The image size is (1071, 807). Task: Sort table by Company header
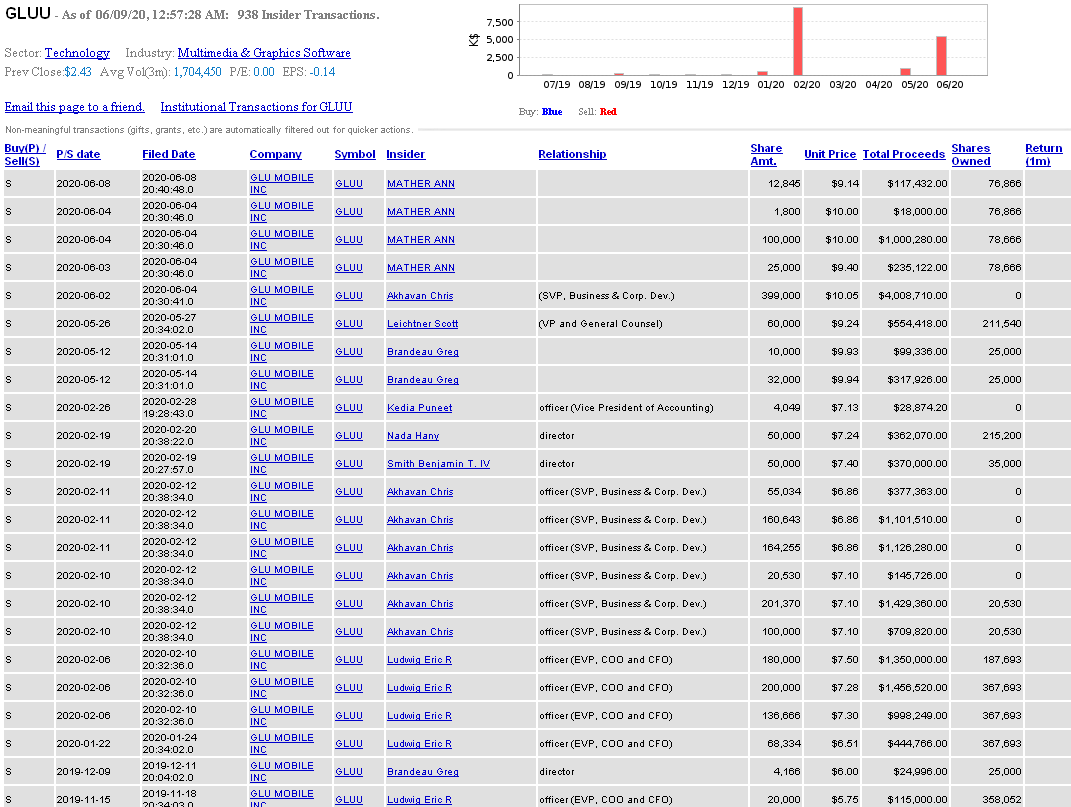coord(275,154)
